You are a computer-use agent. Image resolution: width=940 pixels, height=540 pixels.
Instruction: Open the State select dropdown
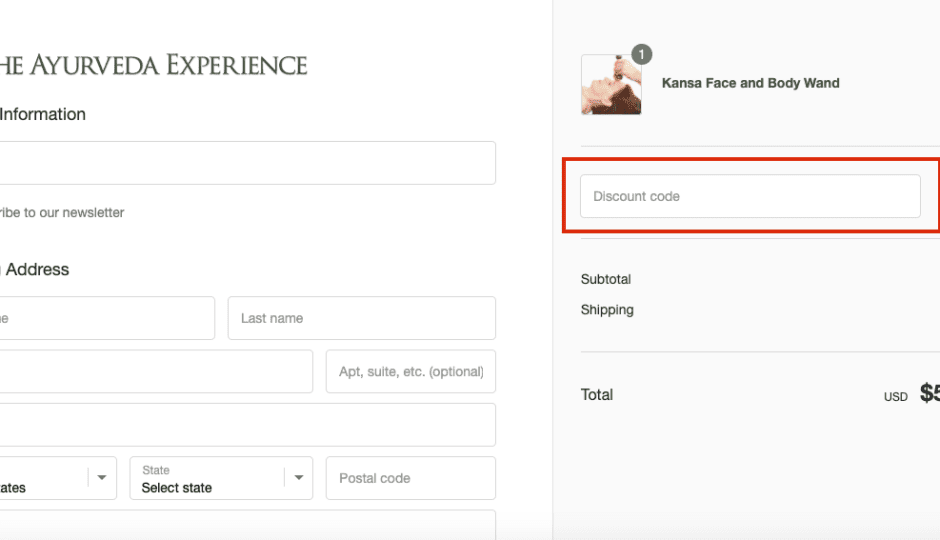[221, 478]
